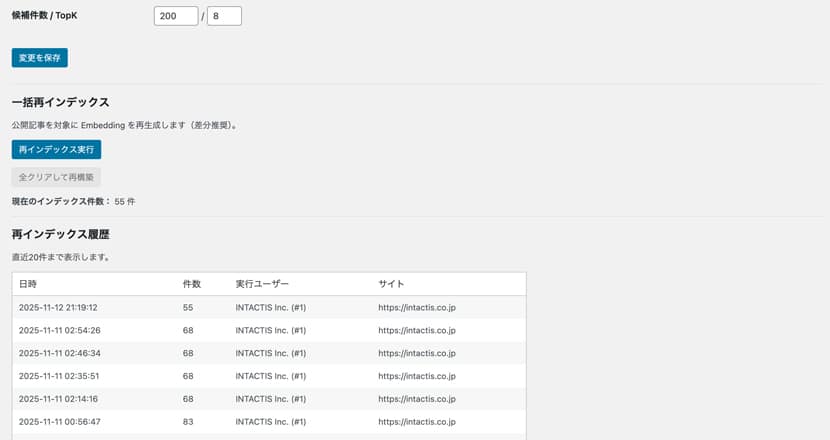The image size is (830, 440).
Task: Open site URL in the 21:19:12 row
Action: [x=417, y=307]
